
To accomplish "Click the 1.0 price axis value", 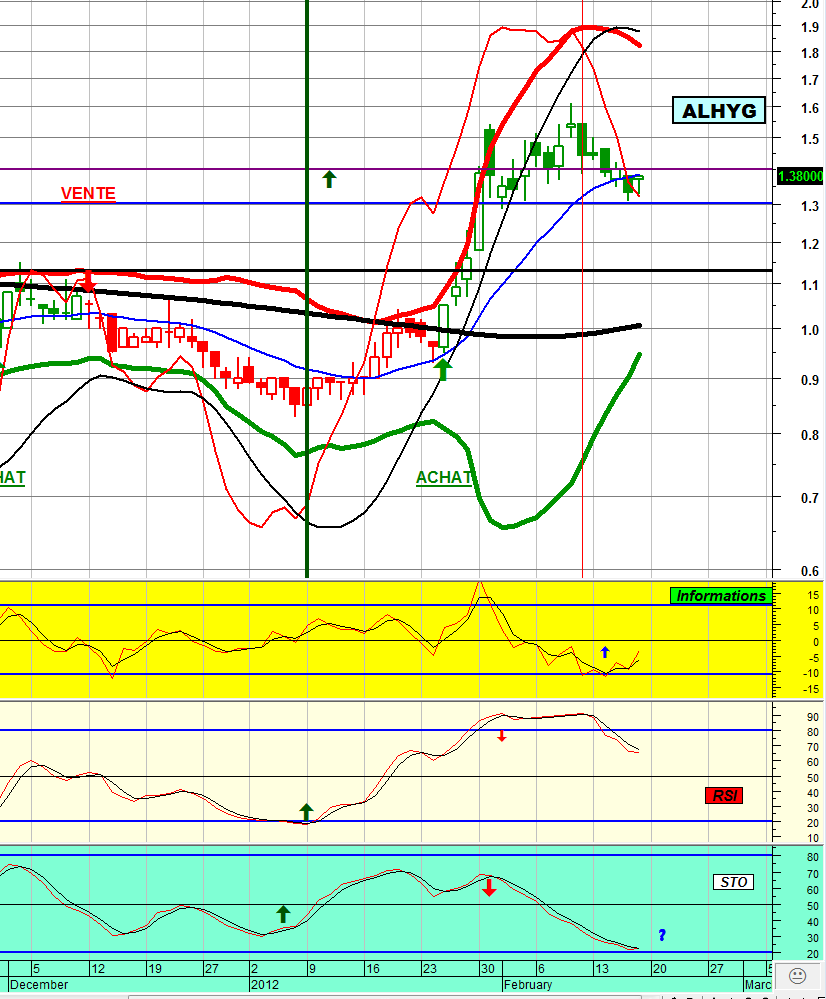I will (x=810, y=330).
